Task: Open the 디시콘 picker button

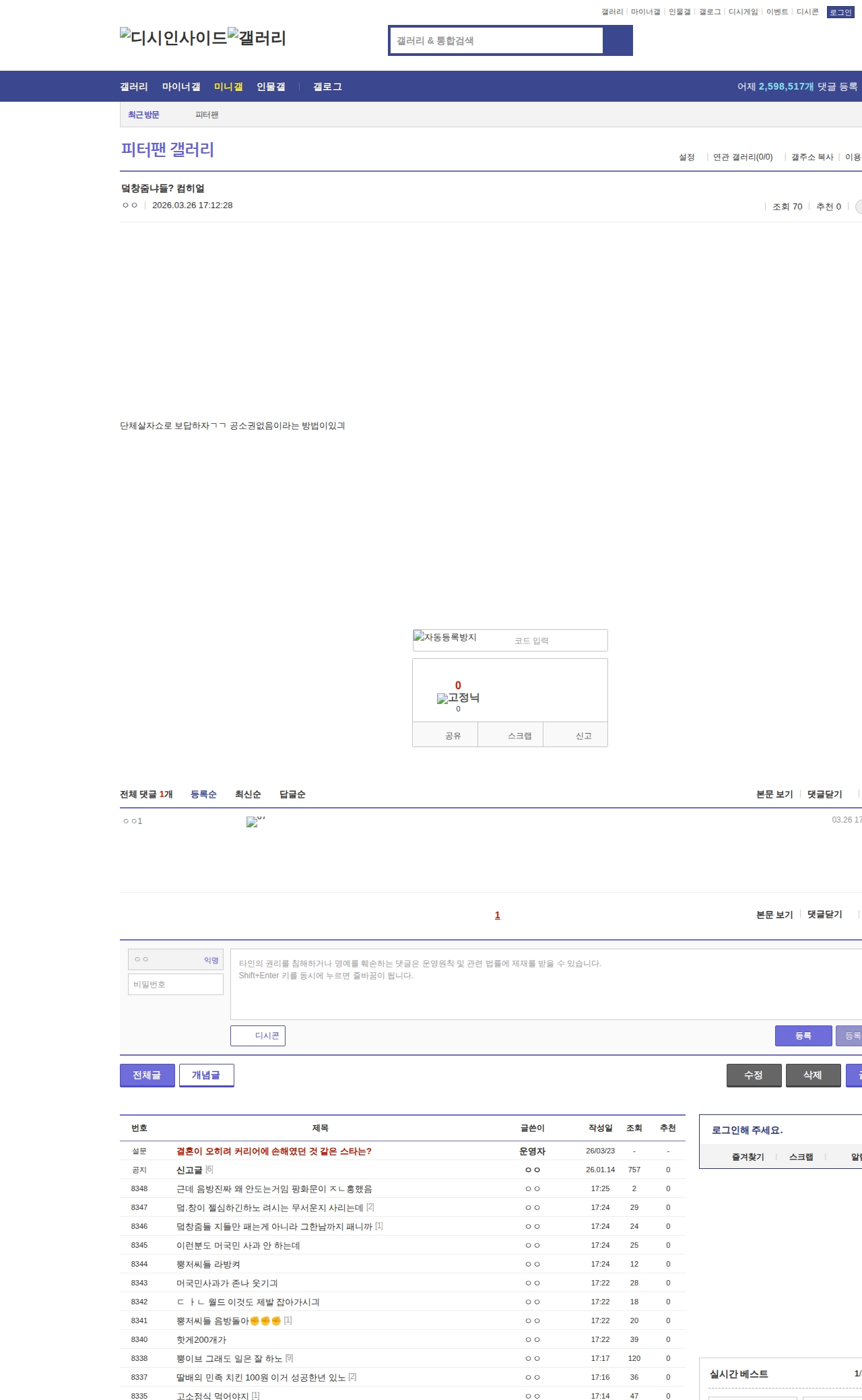Action: [258, 1036]
